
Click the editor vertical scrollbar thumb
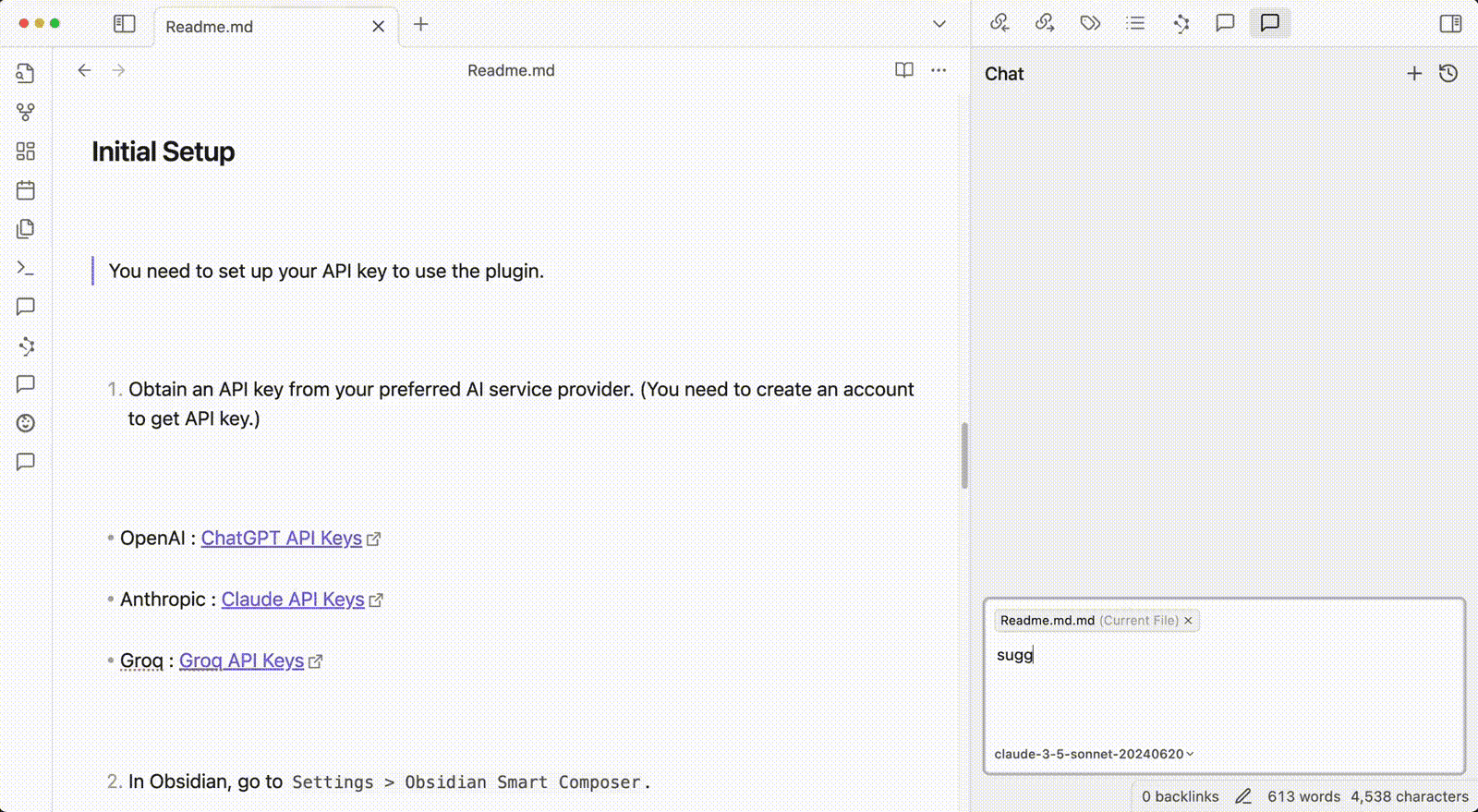pyautogui.click(x=964, y=455)
